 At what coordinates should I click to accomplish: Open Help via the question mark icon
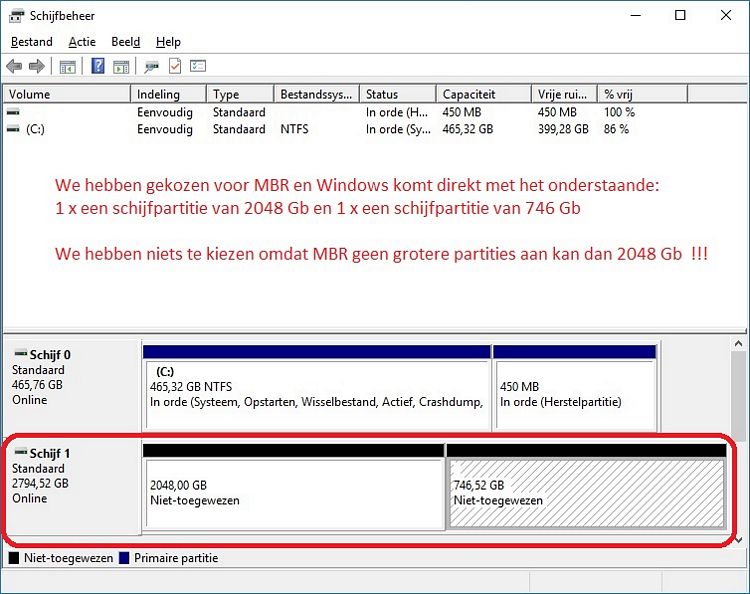98,66
